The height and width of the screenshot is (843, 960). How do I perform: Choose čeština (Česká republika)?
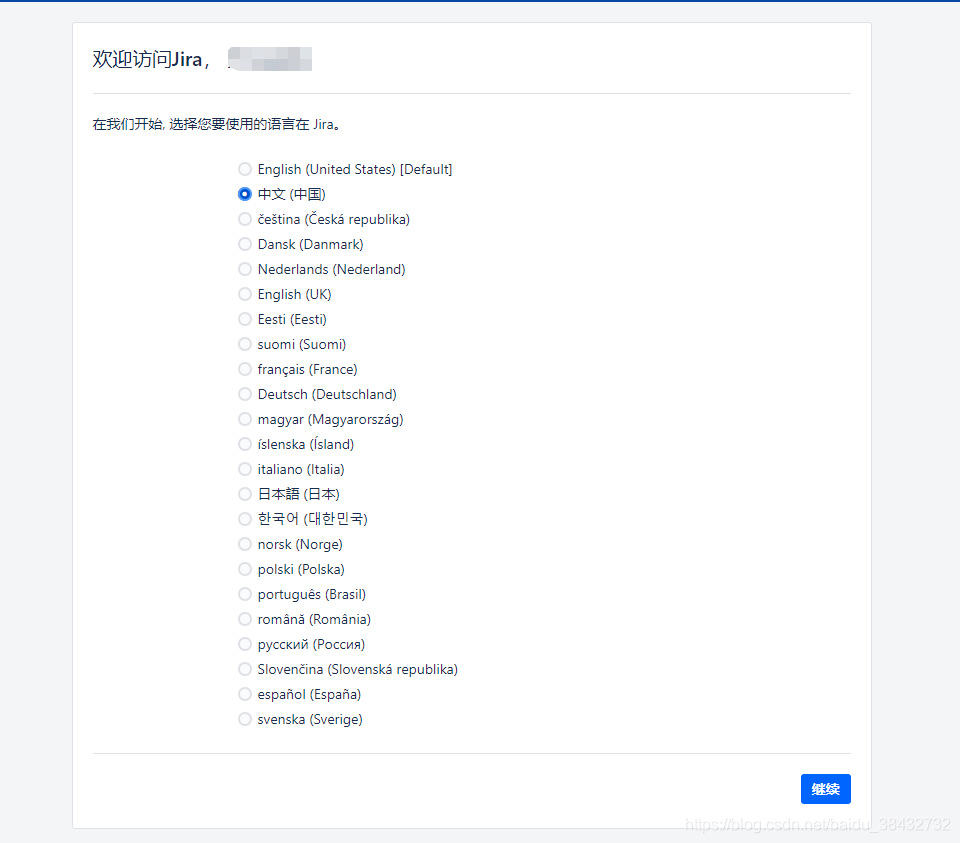pyautogui.click(x=245, y=219)
